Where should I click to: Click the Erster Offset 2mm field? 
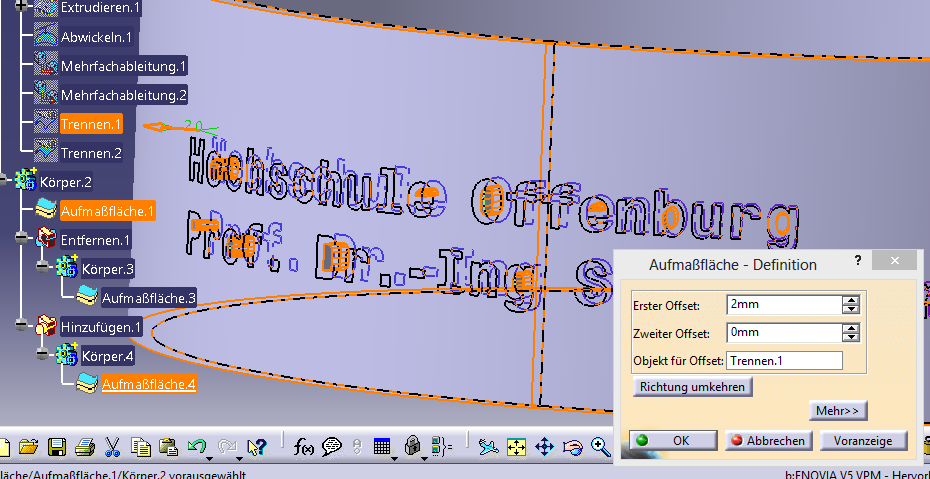point(784,305)
